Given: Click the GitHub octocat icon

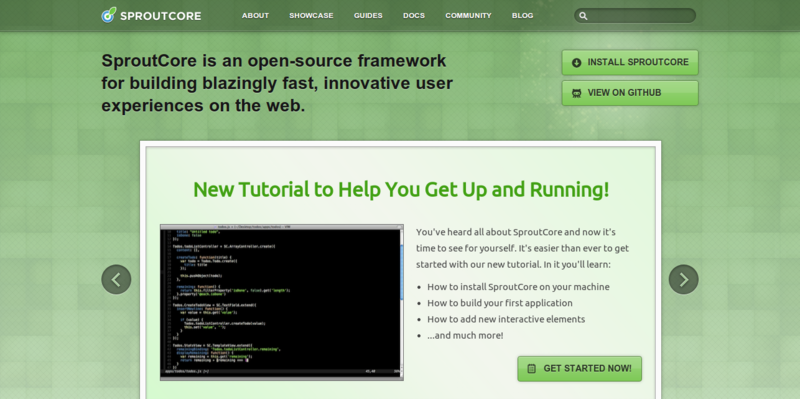Looking at the screenshot, I should (577, 93).
